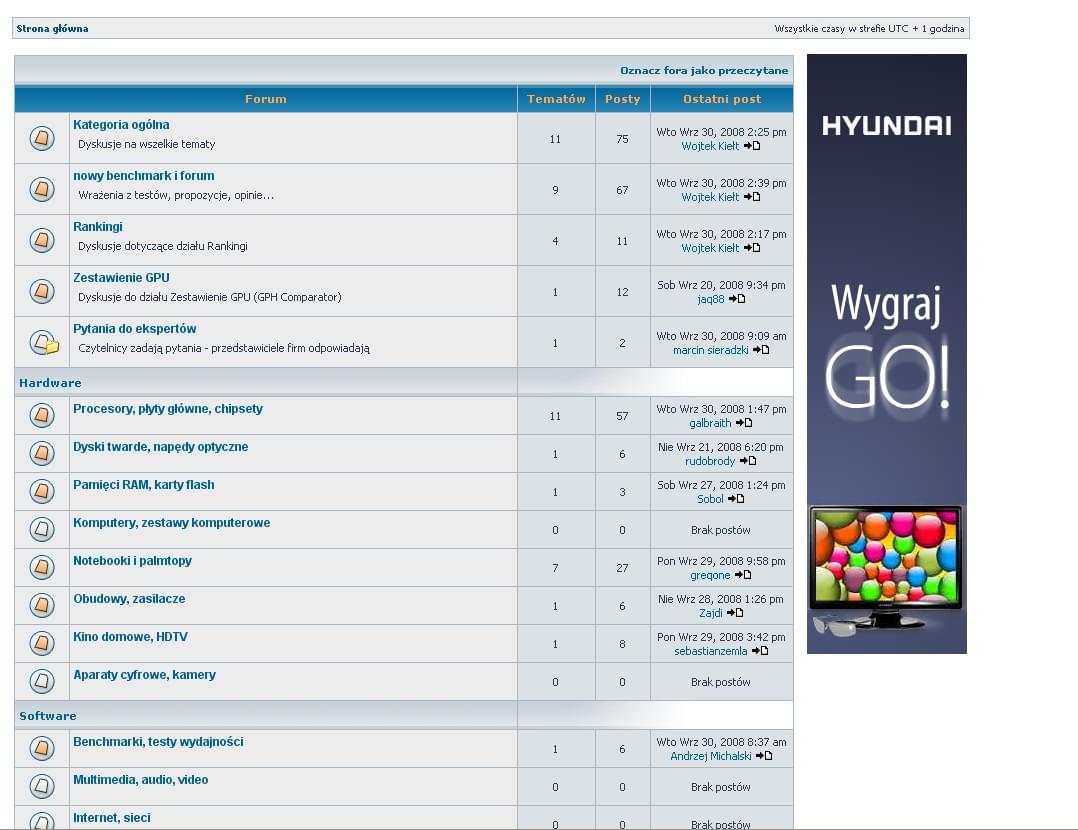The image size is (1078, 830).
Task: View sebastianzemla user profile
Action: (x=710, y=651)
